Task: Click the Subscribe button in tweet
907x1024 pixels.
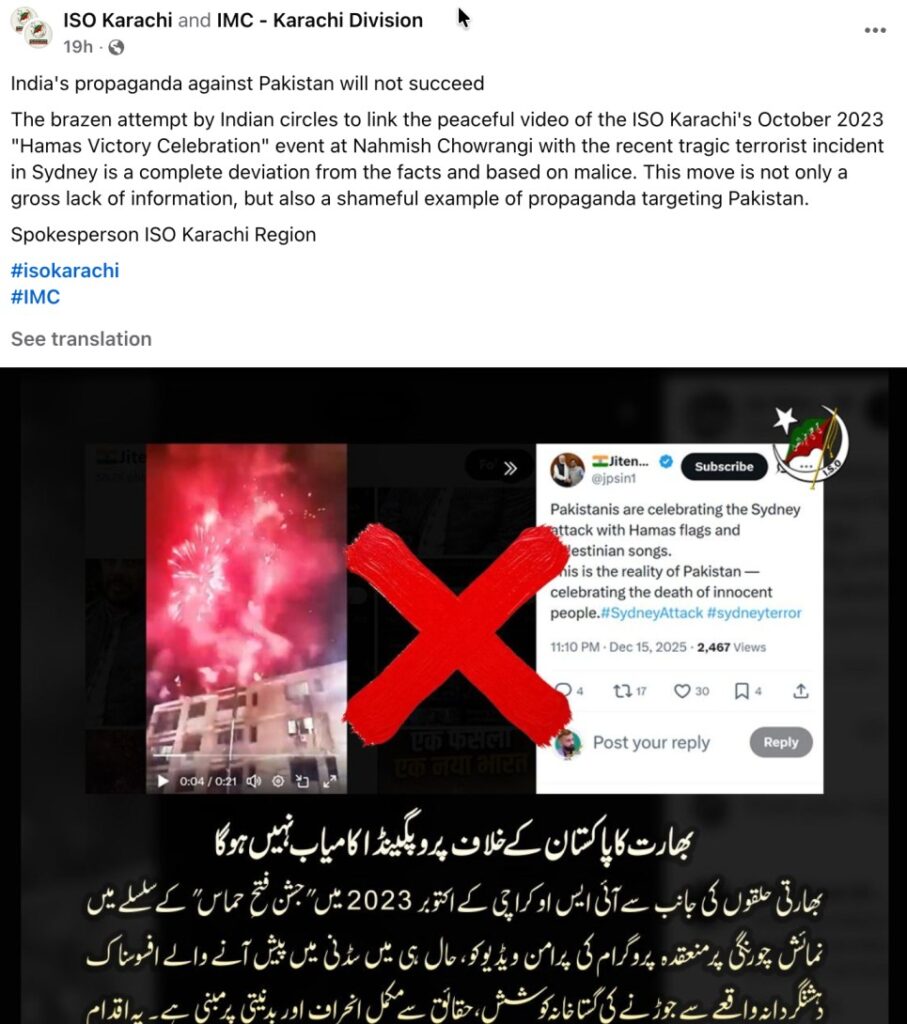Action: pyautogui.click(x=724, y=467)
